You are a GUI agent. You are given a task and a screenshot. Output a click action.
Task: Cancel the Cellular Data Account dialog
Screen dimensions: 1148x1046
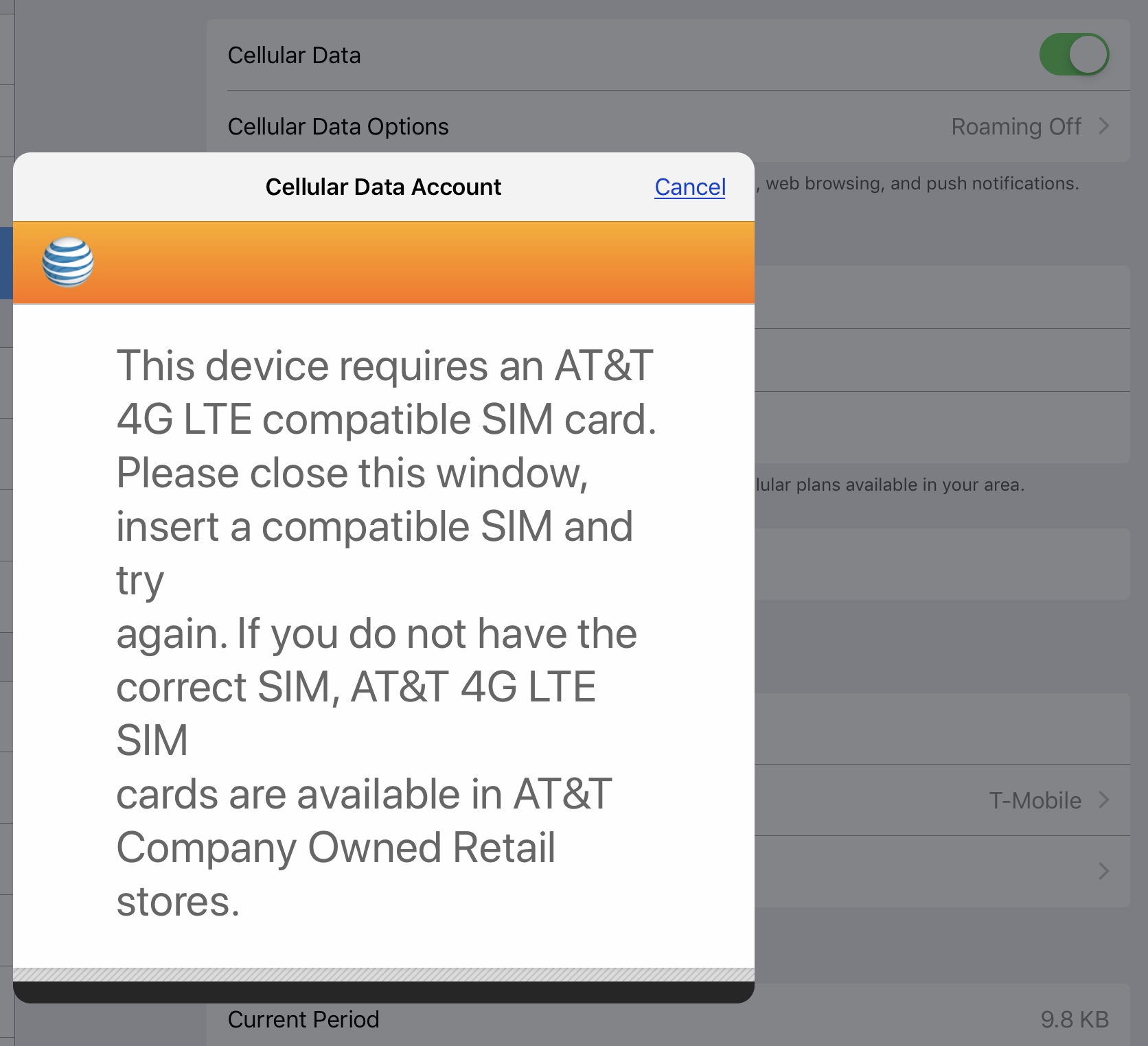(x=690, y=187)
